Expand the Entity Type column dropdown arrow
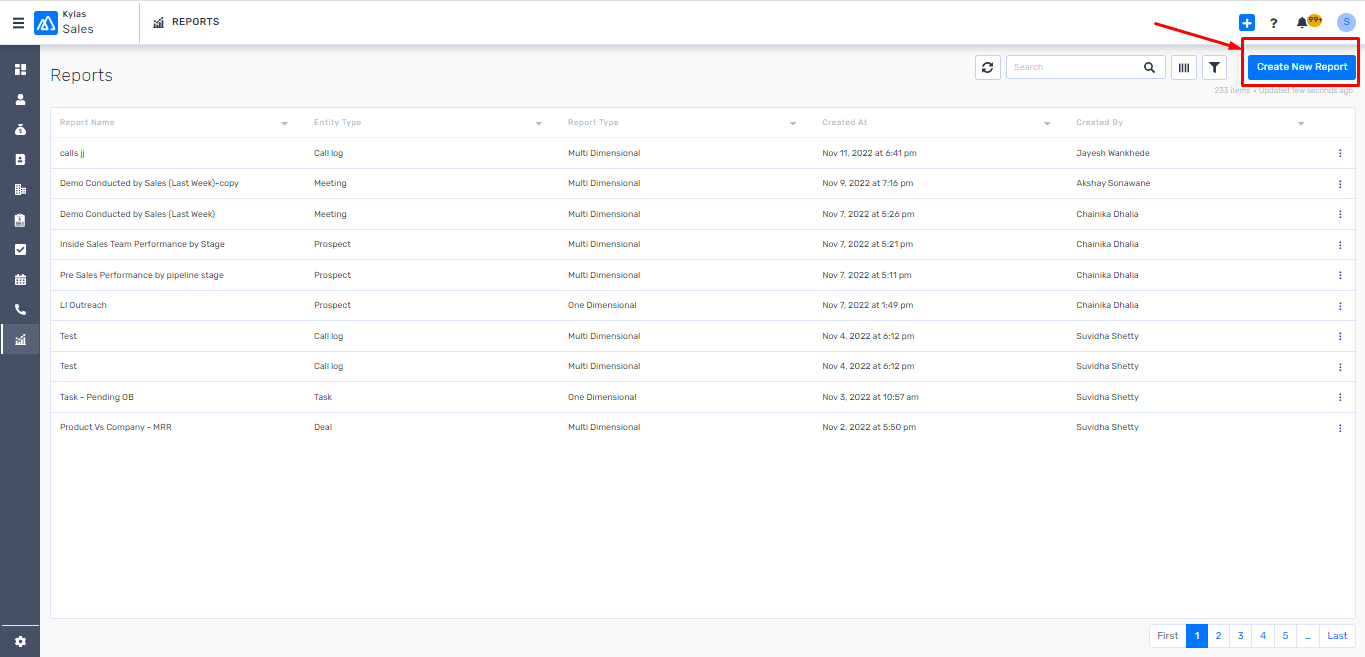The width and height of the screenshot is (1365, 657). pos(538,123)
